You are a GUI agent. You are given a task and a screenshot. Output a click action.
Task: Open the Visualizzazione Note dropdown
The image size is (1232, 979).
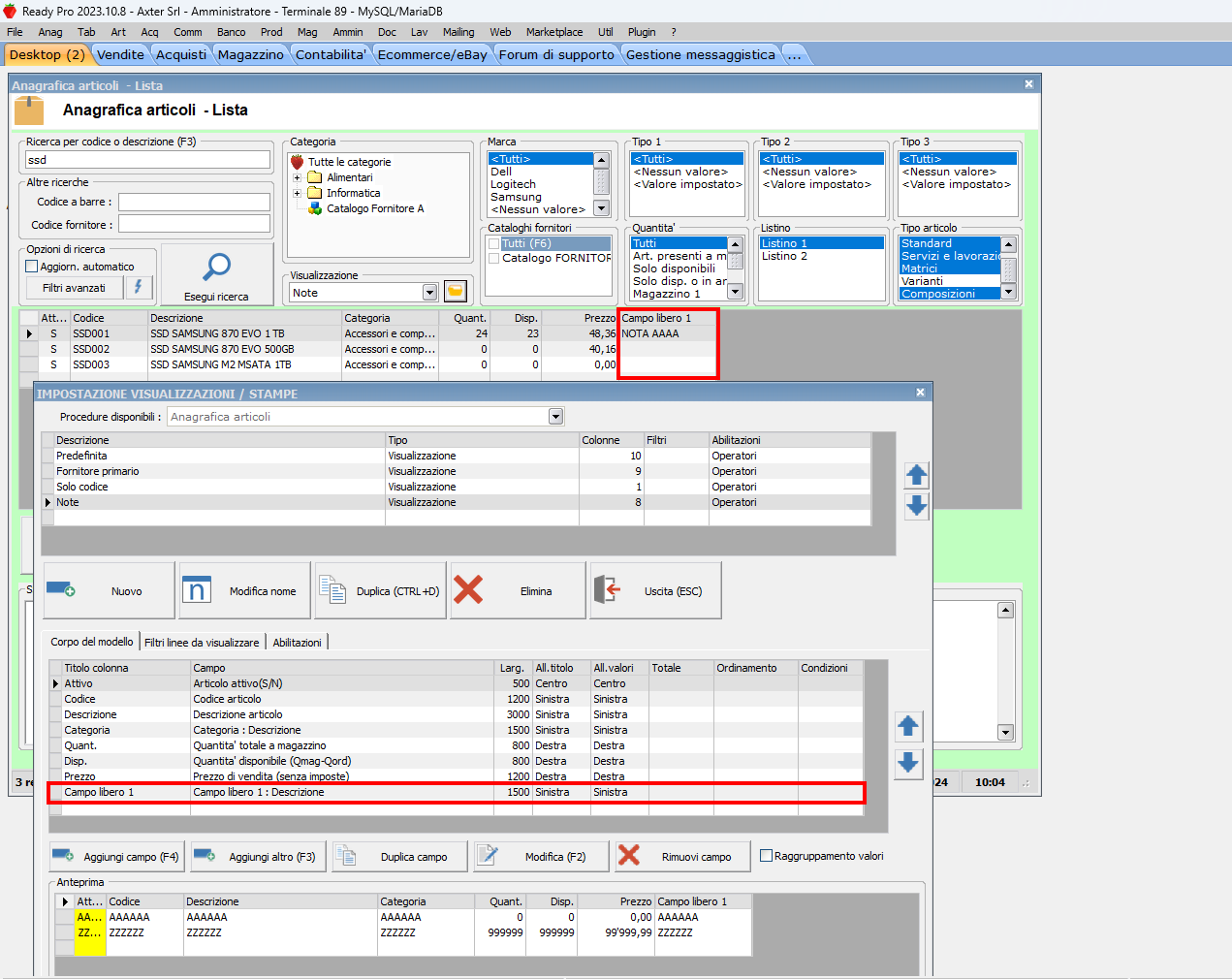430,292
